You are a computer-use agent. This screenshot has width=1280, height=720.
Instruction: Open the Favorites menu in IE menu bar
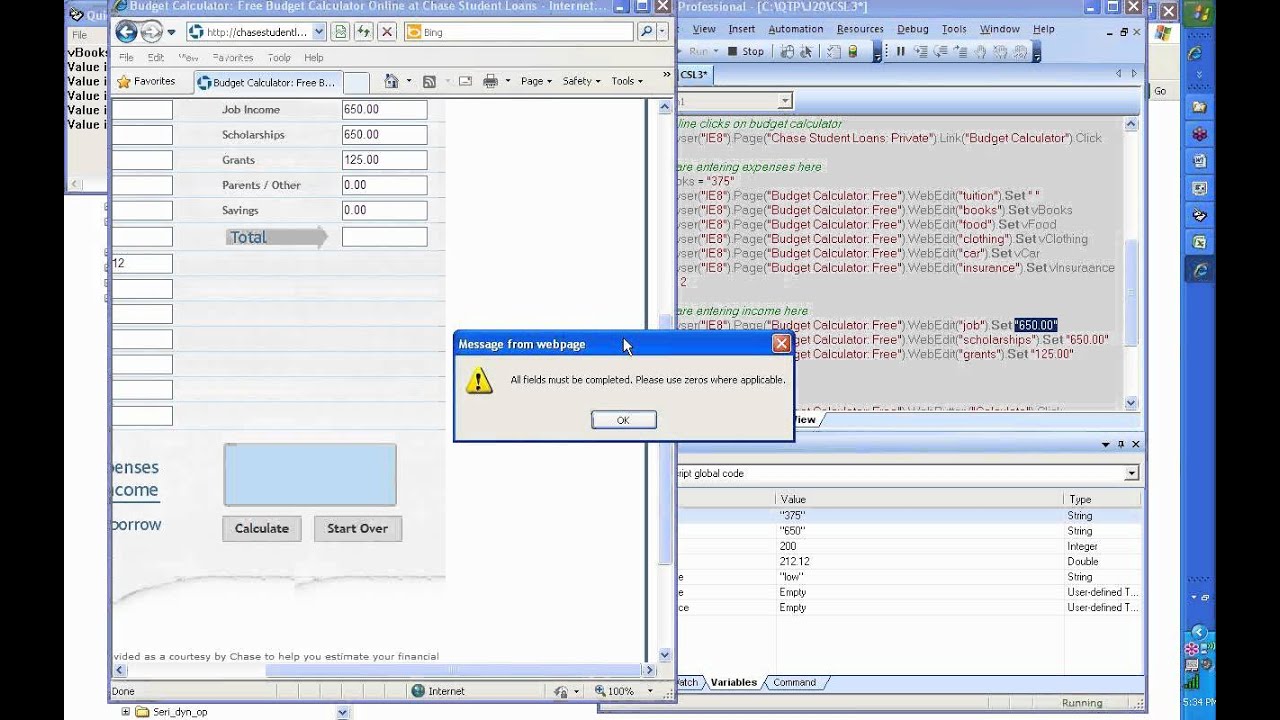233,58
